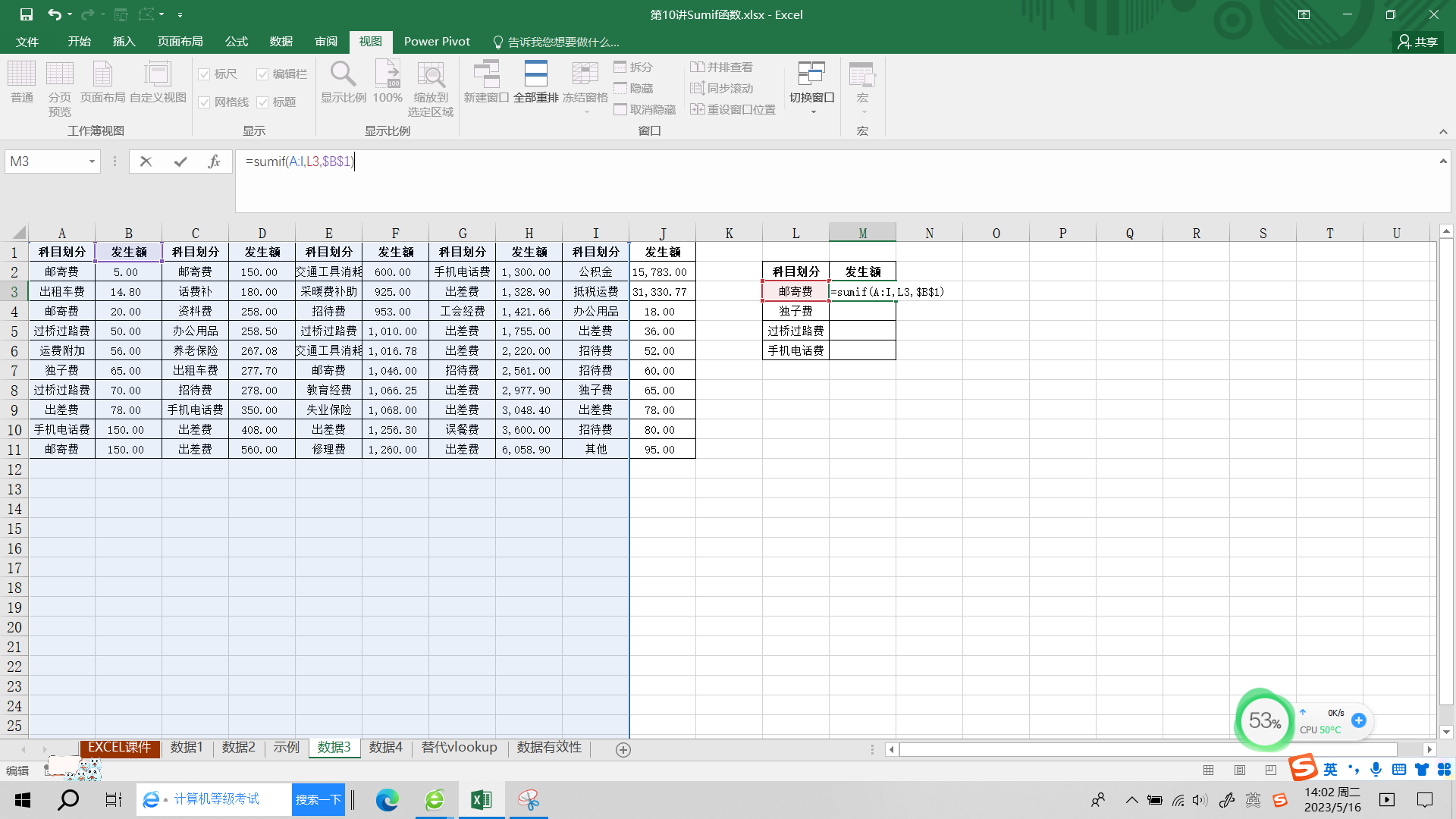Confirm formula with checkmark button

pyautogui.click(x=180, y=162)
